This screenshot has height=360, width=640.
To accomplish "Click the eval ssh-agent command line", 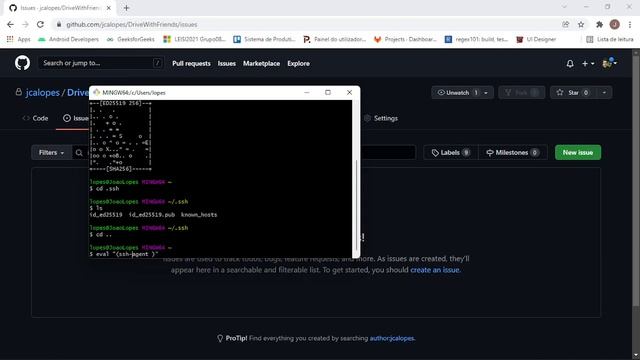I will pyautogui.click(x=124, y=254).
